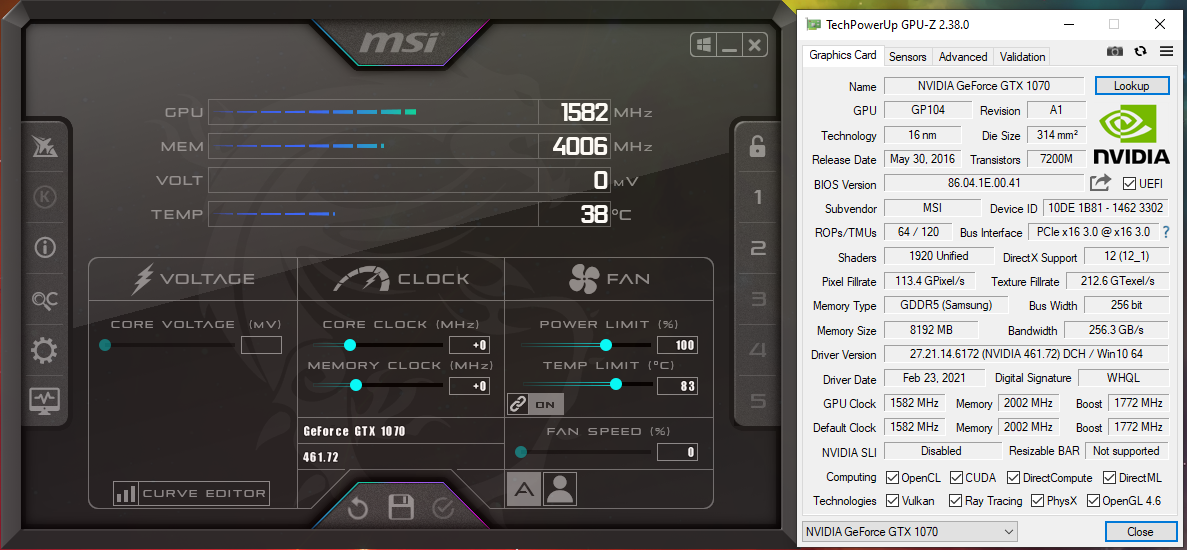Click the fan speed 0 value field

click(x=677, y=452)
